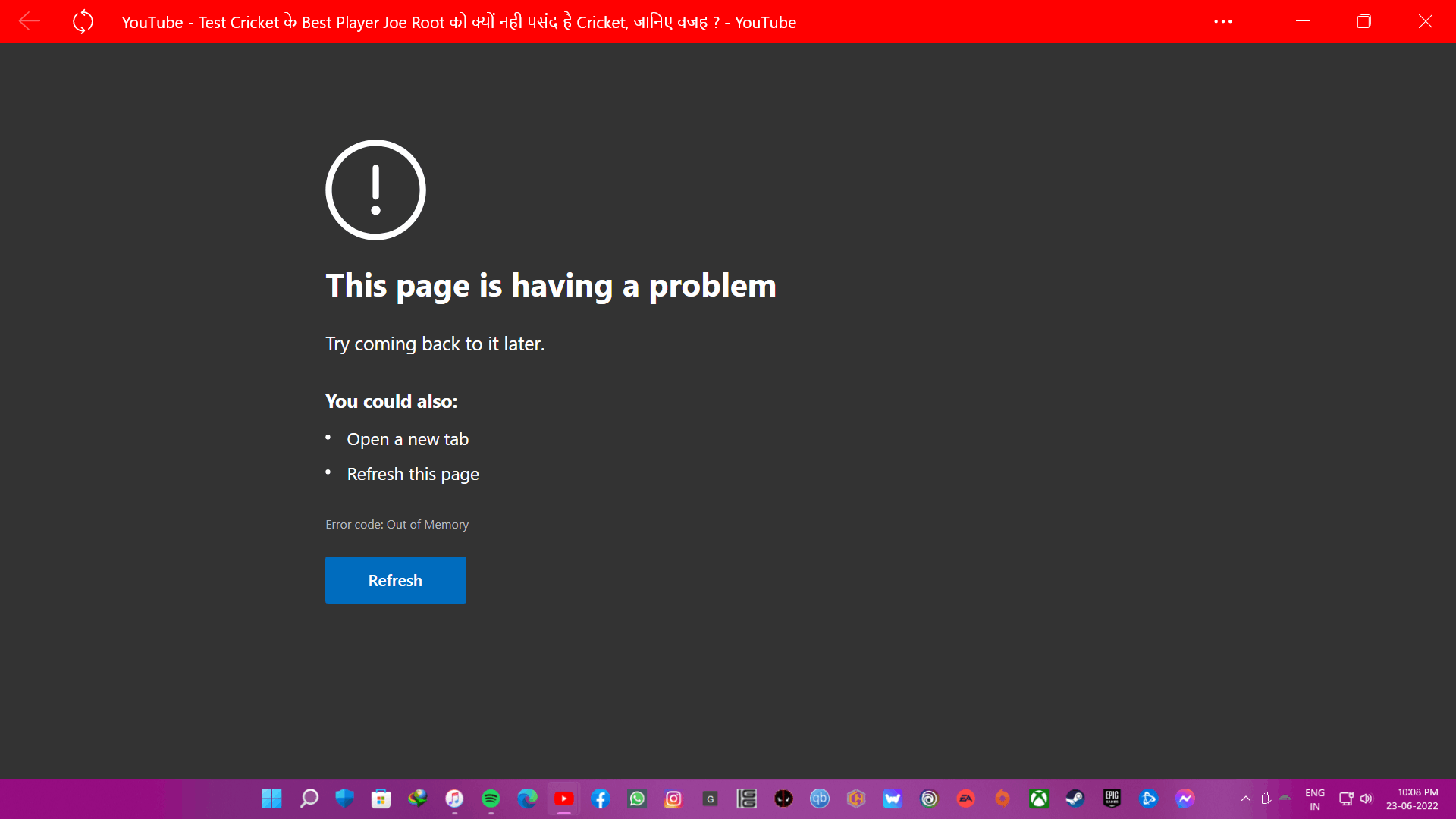Screen dimensions: 1456x819
Task: Open the Windows Start menu
Action: point(271,799)
